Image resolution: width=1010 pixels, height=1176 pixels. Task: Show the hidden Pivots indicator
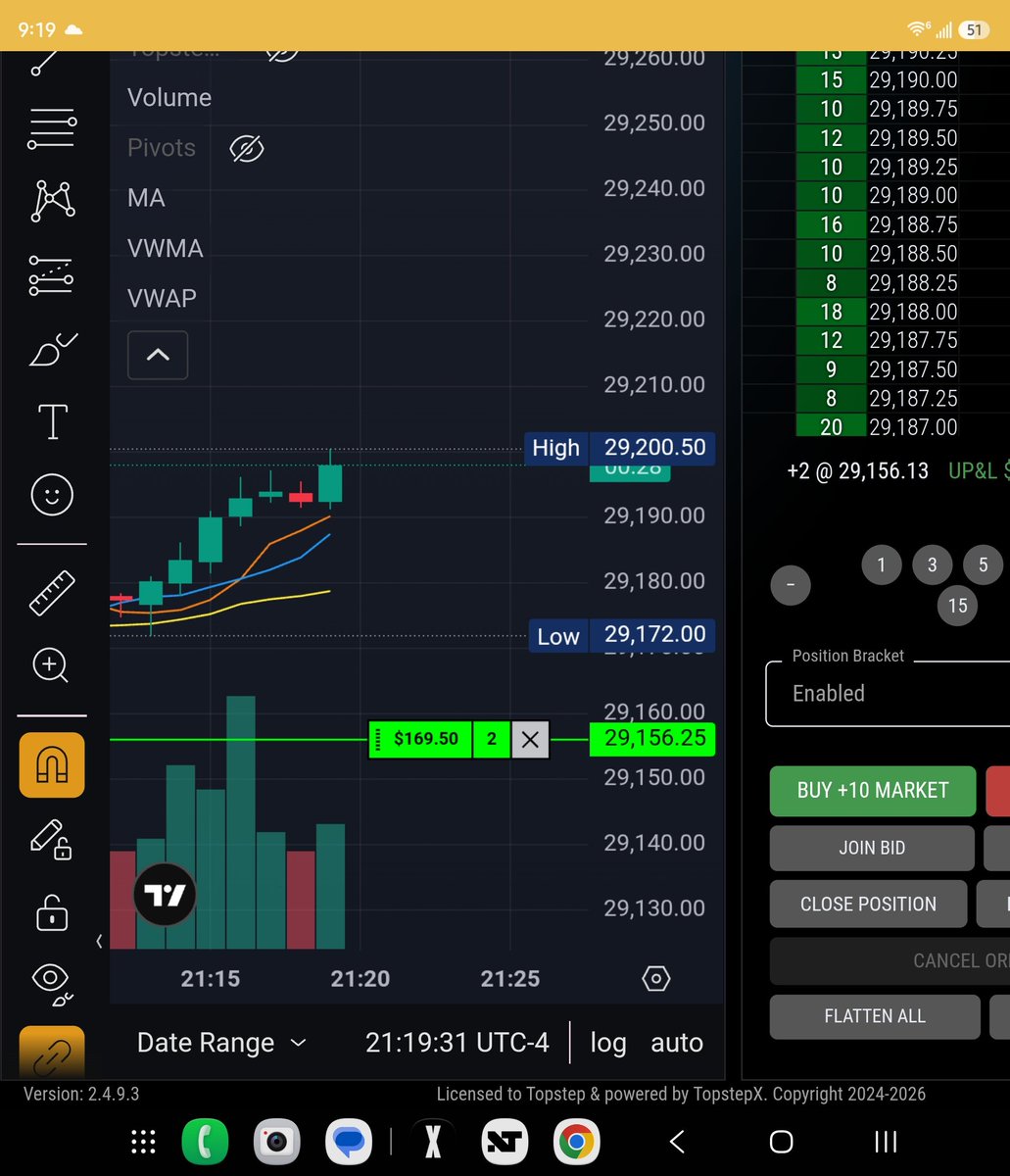(247, 149)
